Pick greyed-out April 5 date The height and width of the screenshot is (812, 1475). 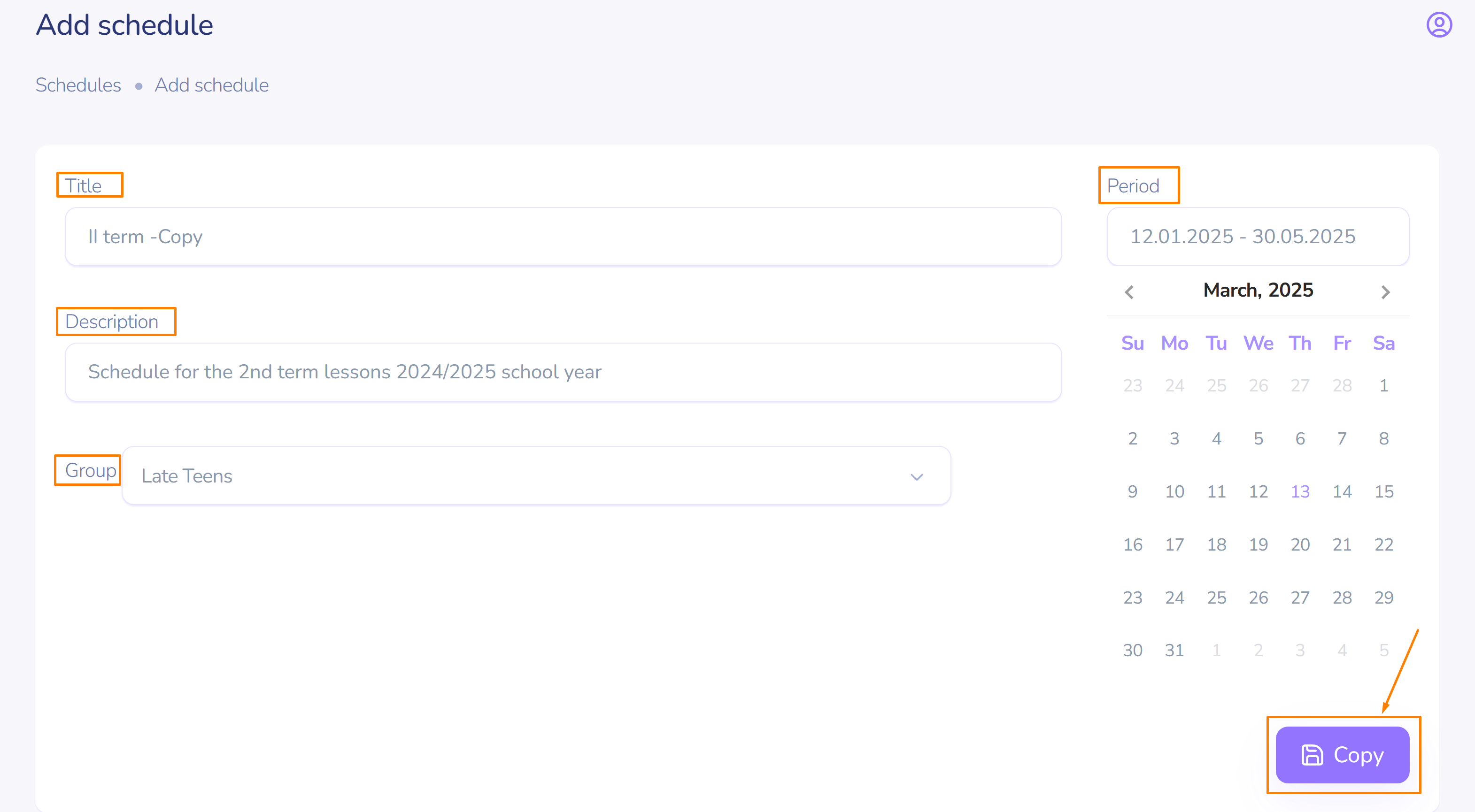pos(1383,650)
